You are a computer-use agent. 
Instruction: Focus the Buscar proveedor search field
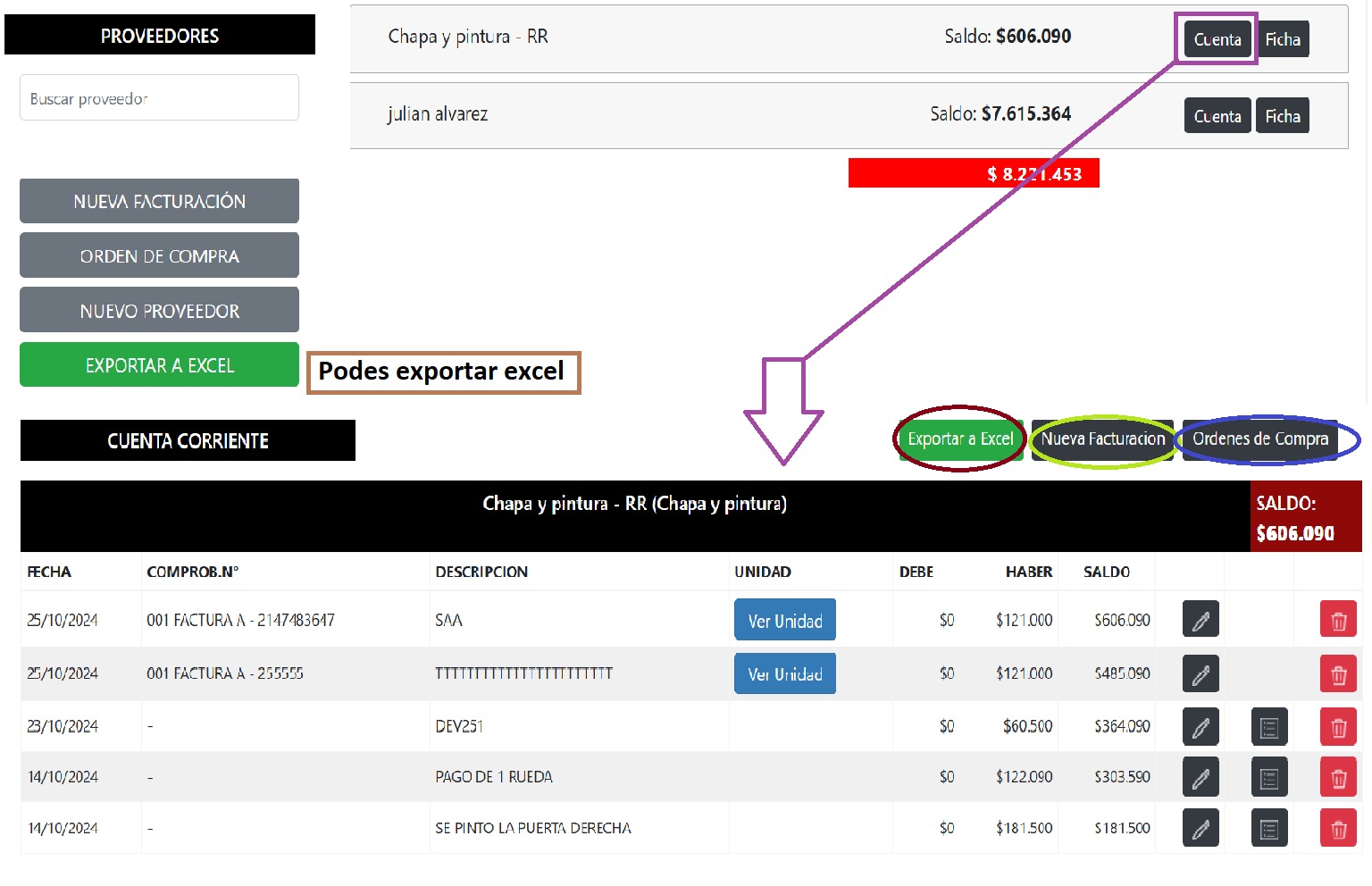[x=159, y=97]
